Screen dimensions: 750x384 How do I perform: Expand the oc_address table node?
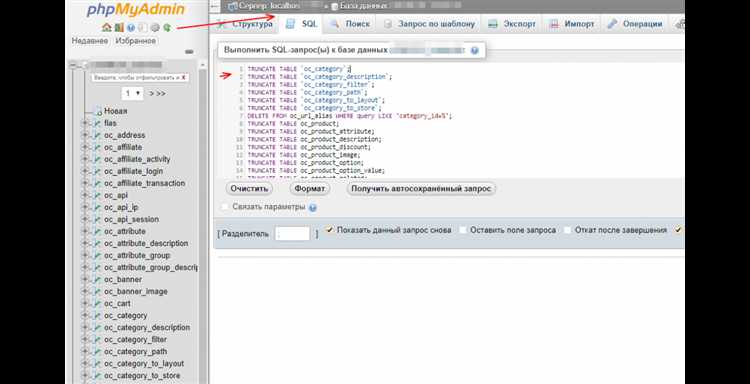[86, 135]
